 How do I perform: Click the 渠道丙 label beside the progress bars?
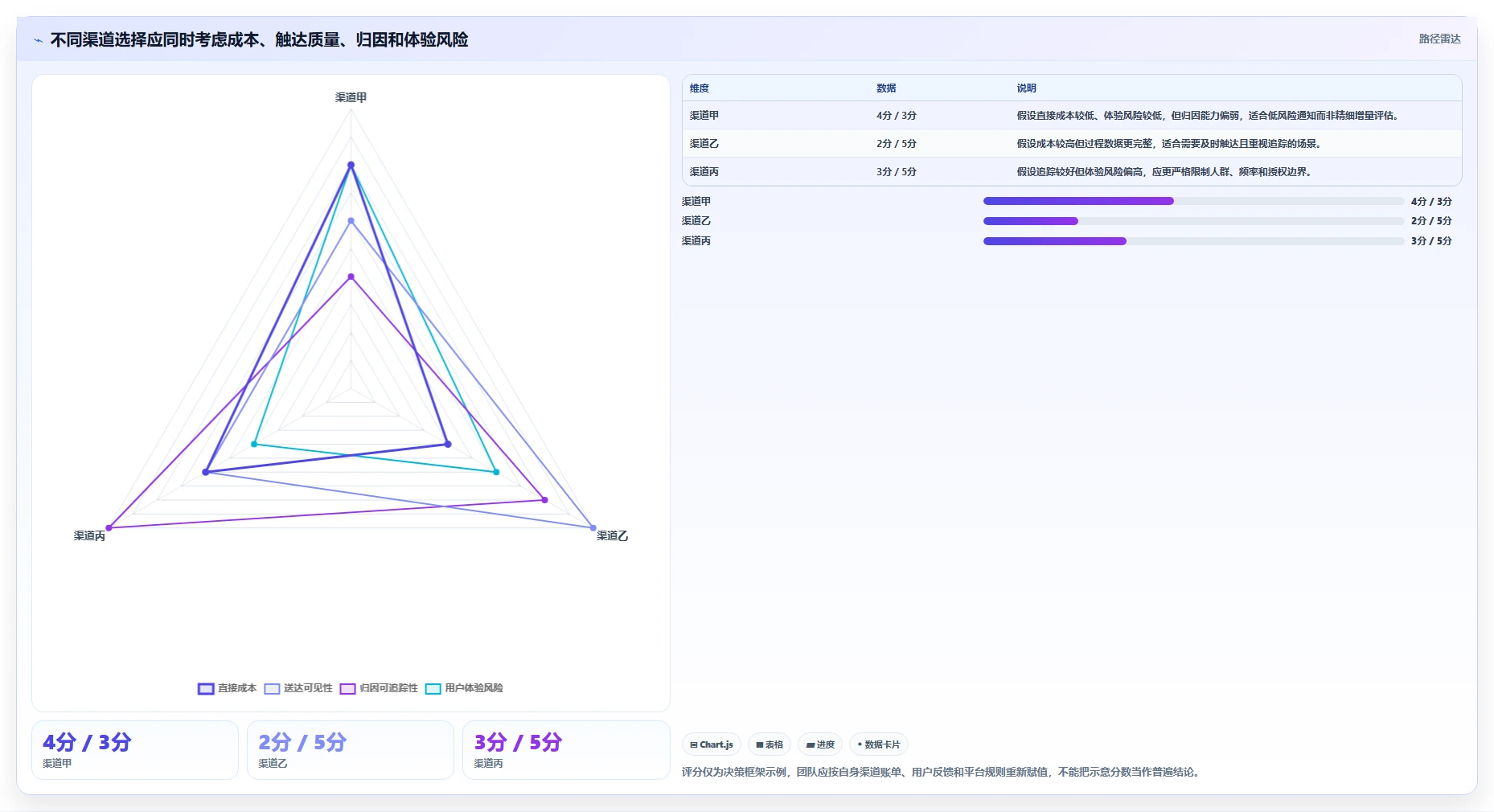(696, 241)
